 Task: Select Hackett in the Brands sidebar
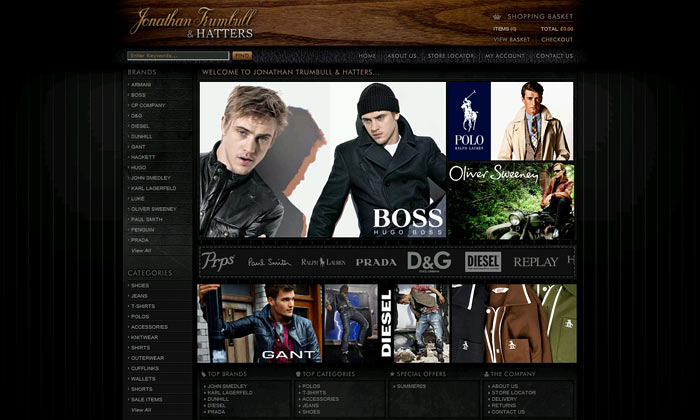[143, 157]
